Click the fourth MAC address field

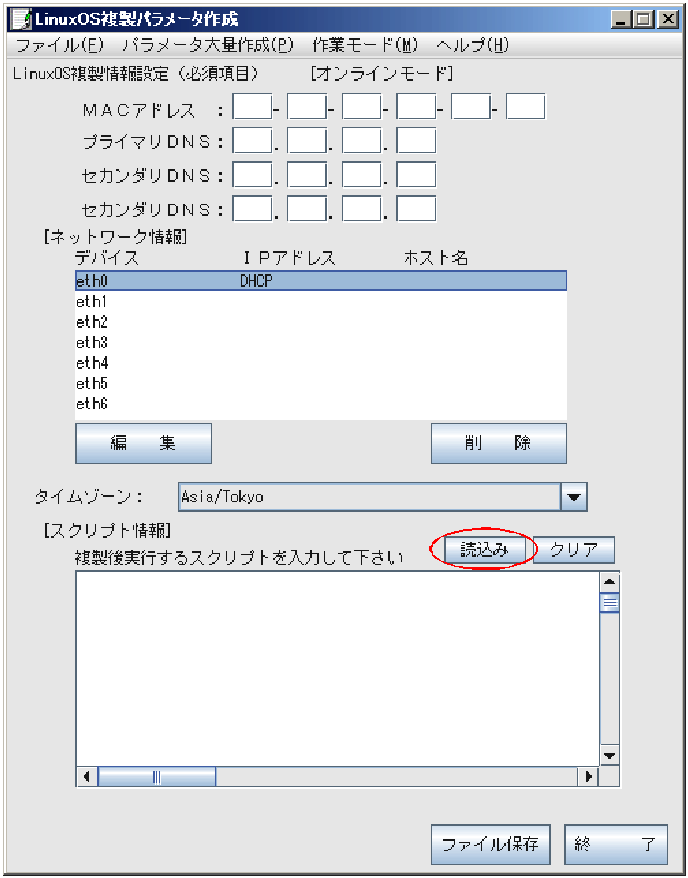click(416, 107)
